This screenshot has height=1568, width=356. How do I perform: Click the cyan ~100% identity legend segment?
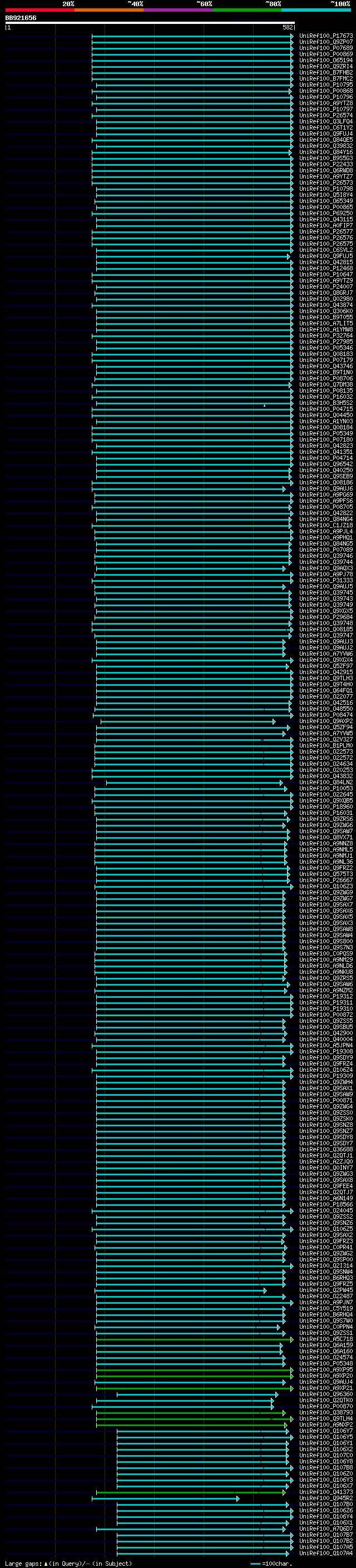point(316,10)
